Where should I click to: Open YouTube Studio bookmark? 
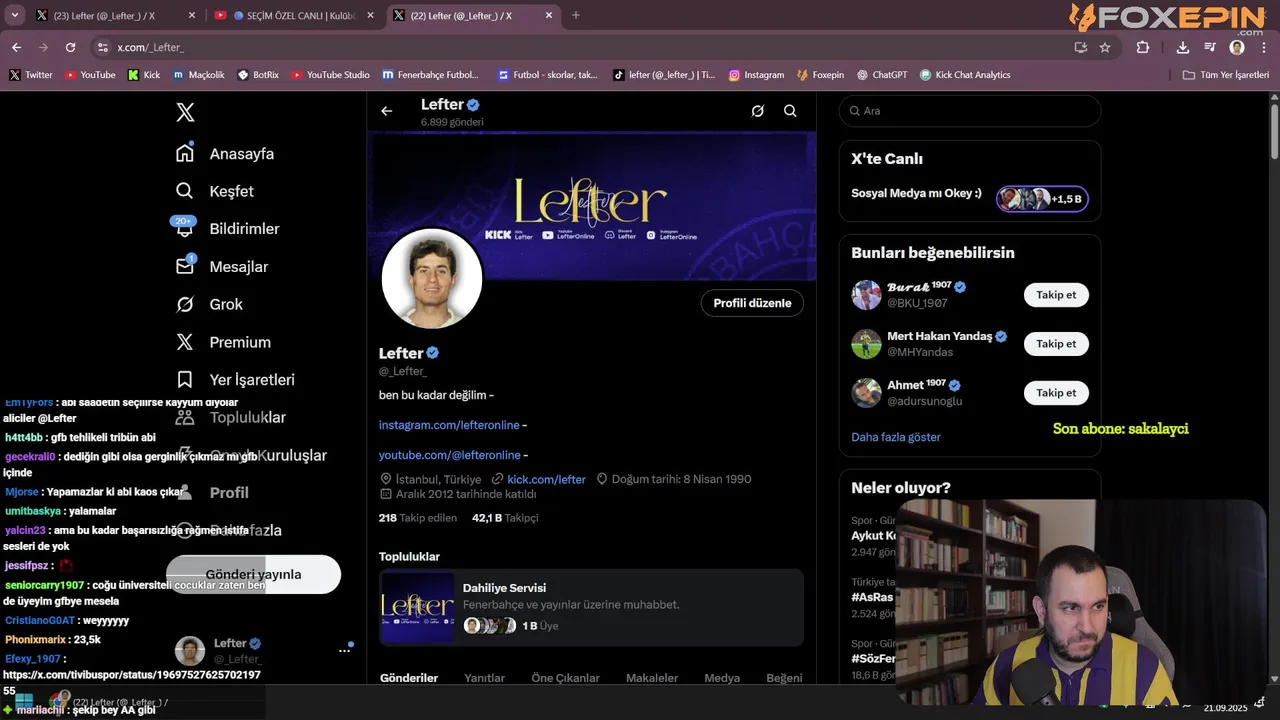[331, 75]
